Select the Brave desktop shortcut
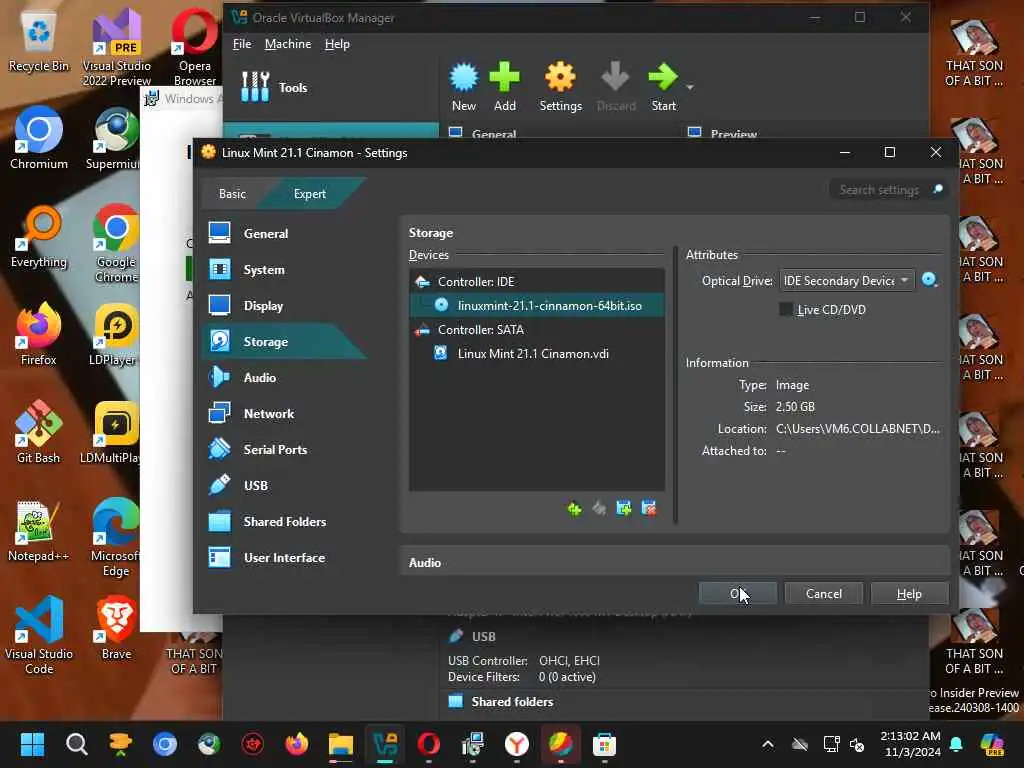 tap(116, 628)
